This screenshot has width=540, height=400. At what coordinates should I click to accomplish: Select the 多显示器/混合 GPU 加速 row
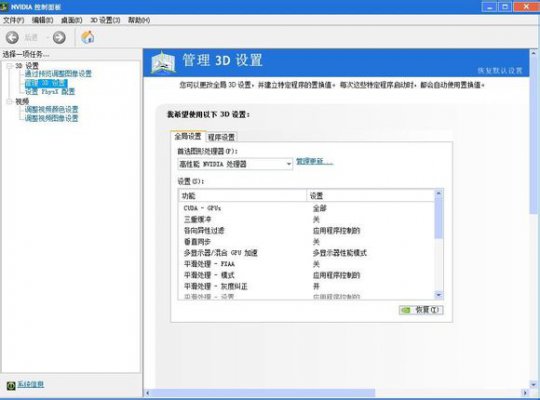pyautogui.click(x=306, y=253)
